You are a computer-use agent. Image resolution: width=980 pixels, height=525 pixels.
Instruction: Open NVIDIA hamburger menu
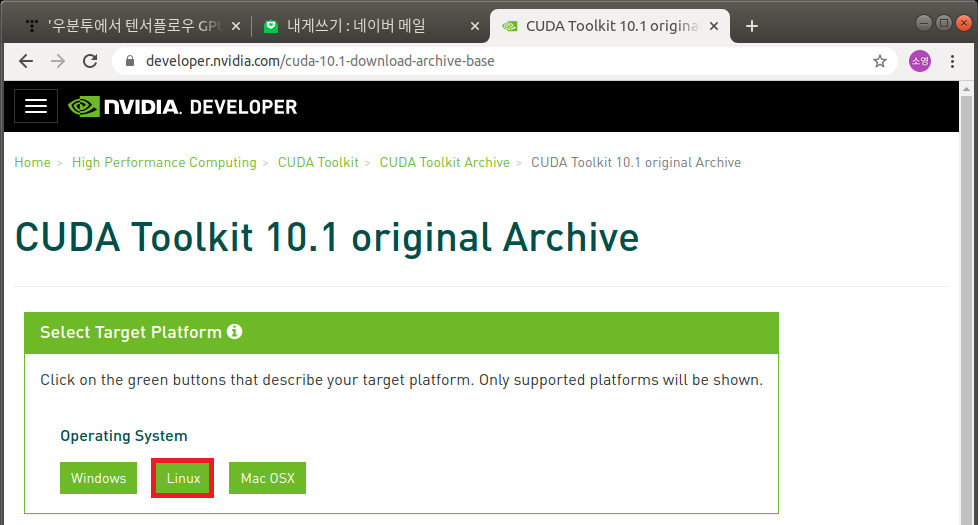[36, 106]
